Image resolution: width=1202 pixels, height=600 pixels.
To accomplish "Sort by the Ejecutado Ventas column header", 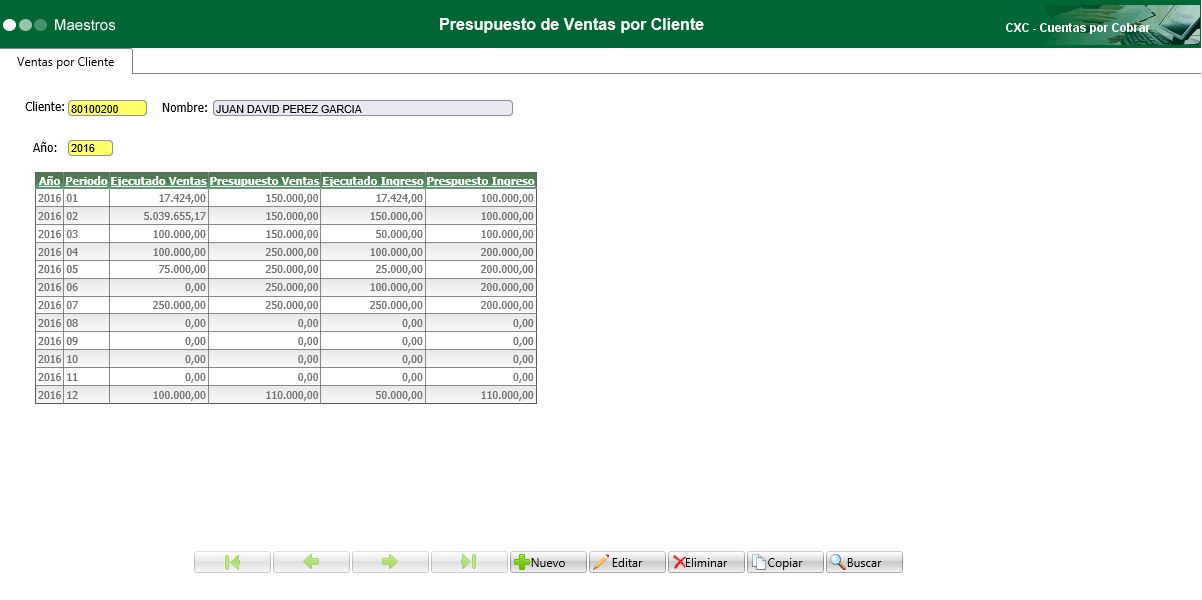I will [x=158, y=181].
